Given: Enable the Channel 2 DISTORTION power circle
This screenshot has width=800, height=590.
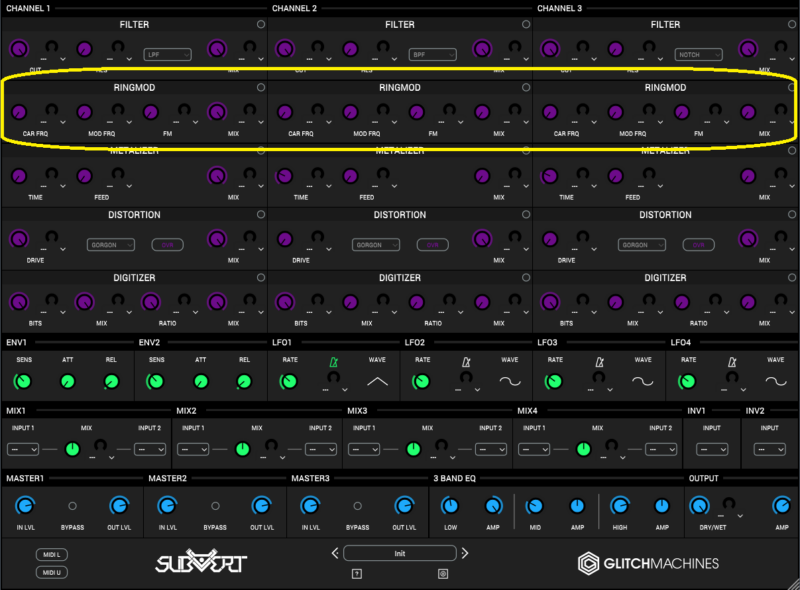Looking at the screenshot, I should coord(527,215).
